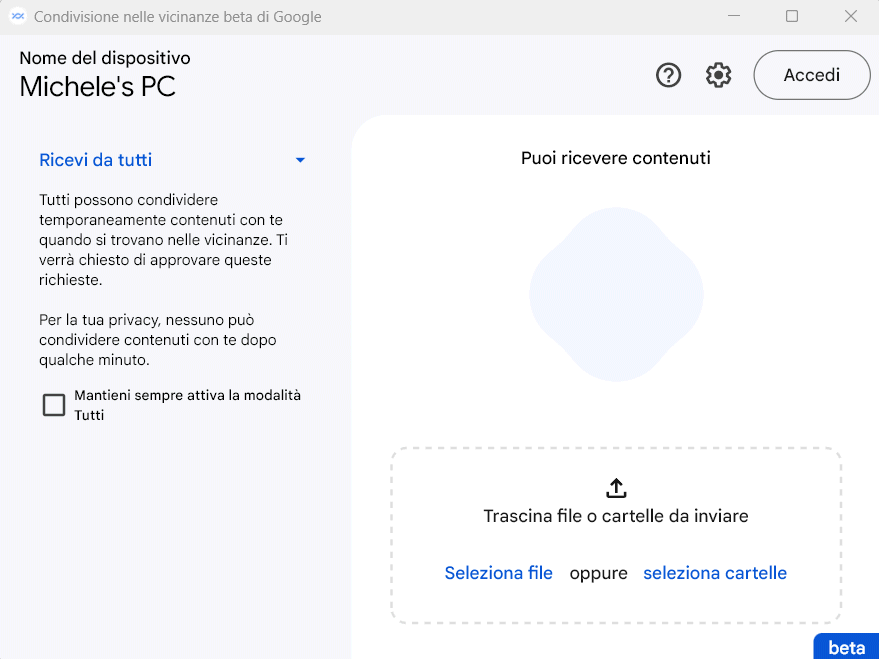The height and width of the screenshot is (659, 879).
Task: Click the window title bar text
Action: (178, 17)
